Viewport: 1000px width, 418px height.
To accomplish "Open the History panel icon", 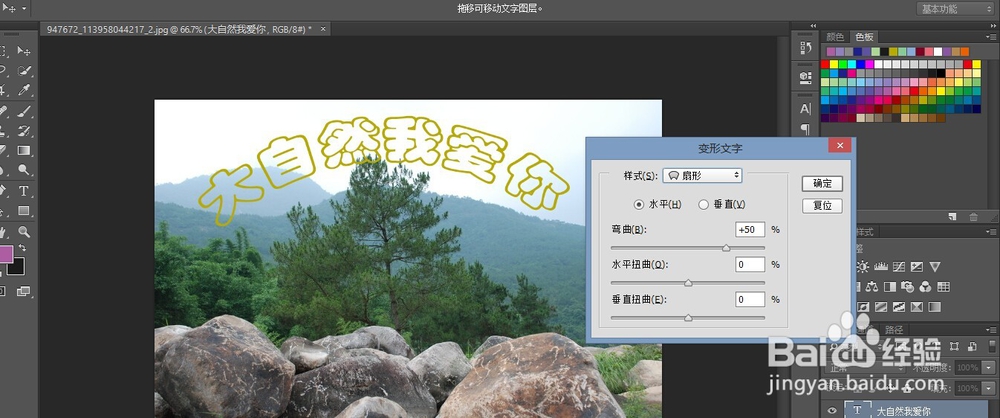I will pyautogui.click(x=805, y=48).
